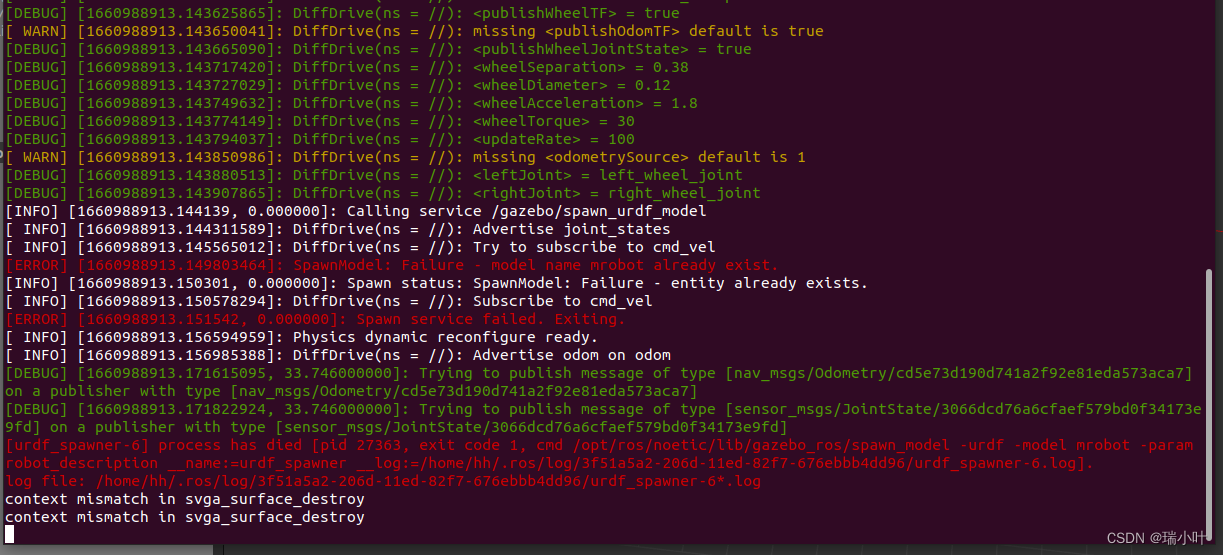
Task: Click the "<rightJoint> = right_wheel_joint" text
Action: coord(617,193)
